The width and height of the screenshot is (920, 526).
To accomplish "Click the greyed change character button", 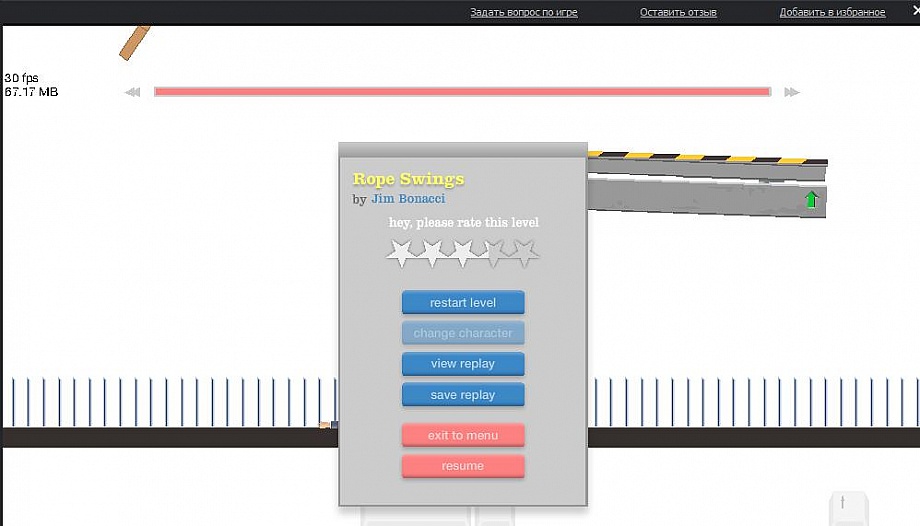I will pyautogui.click(x=463, y=333).
